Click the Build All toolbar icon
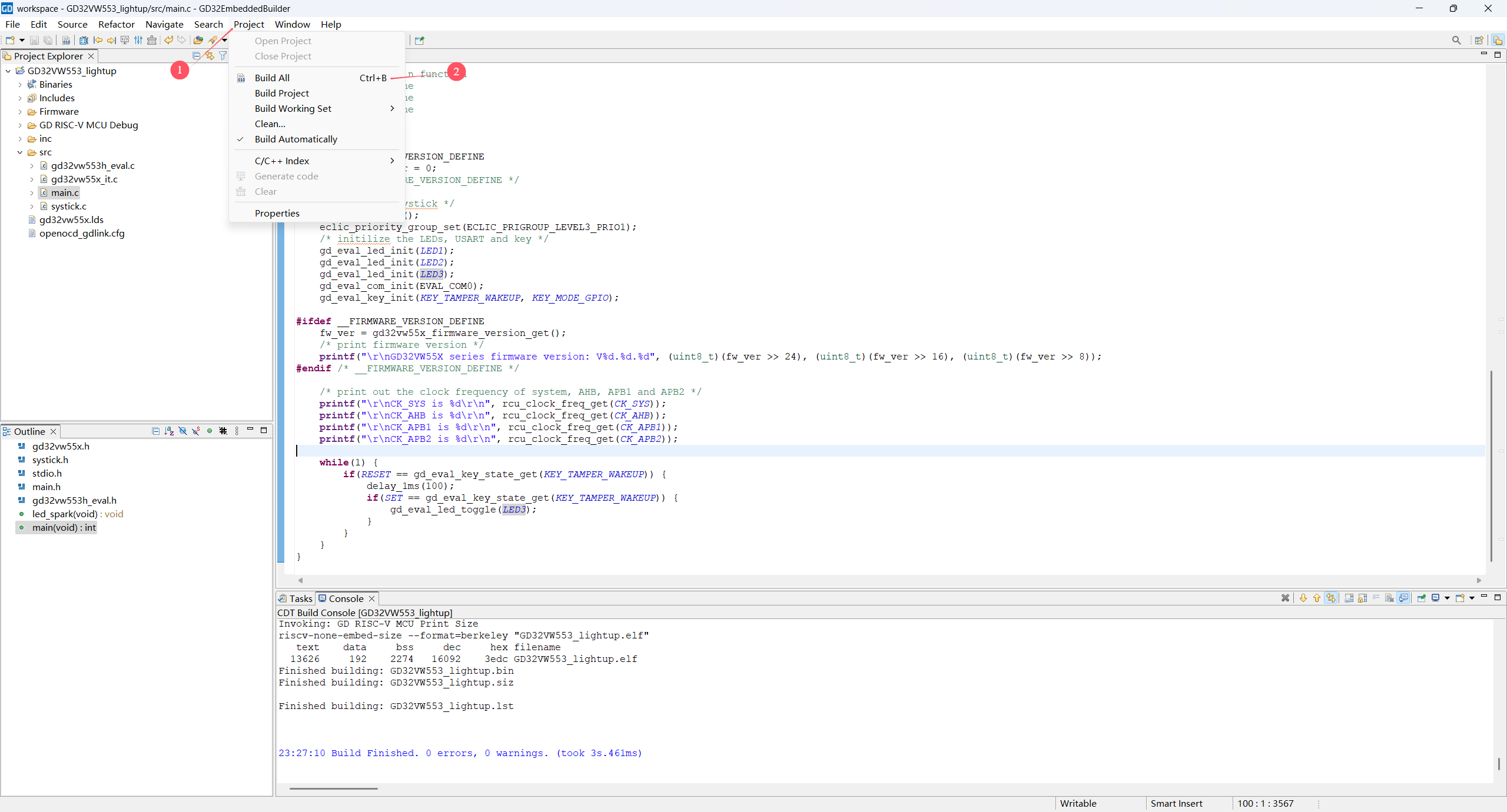 click(66, 41)
